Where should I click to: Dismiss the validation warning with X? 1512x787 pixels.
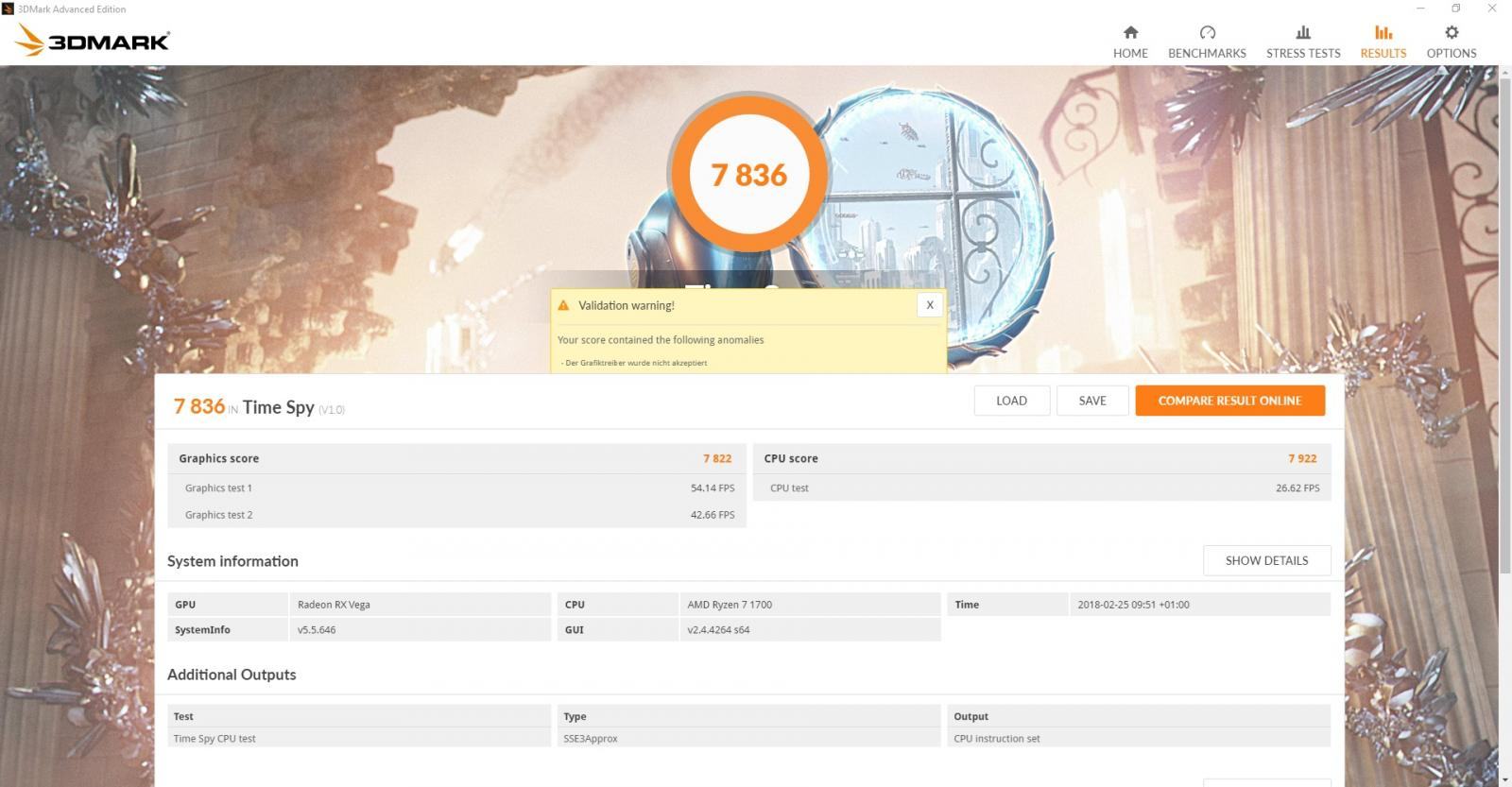coord(930,305)
